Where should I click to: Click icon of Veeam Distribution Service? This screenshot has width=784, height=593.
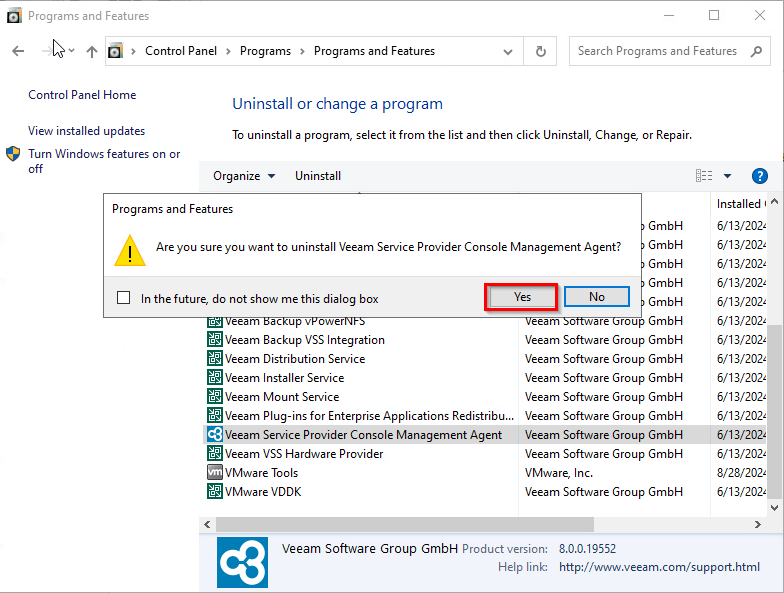click(x=215, y=358)
